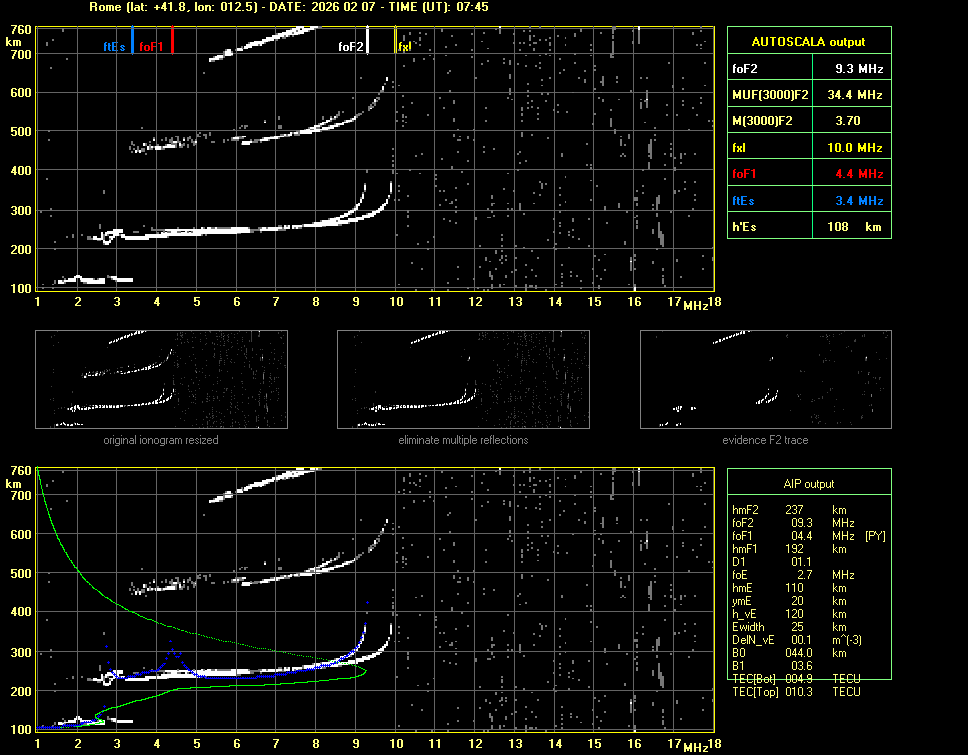Select the red foF1 4.4 MHz value
This screenshot has height=755, width=968.
(x=859, y=174)
